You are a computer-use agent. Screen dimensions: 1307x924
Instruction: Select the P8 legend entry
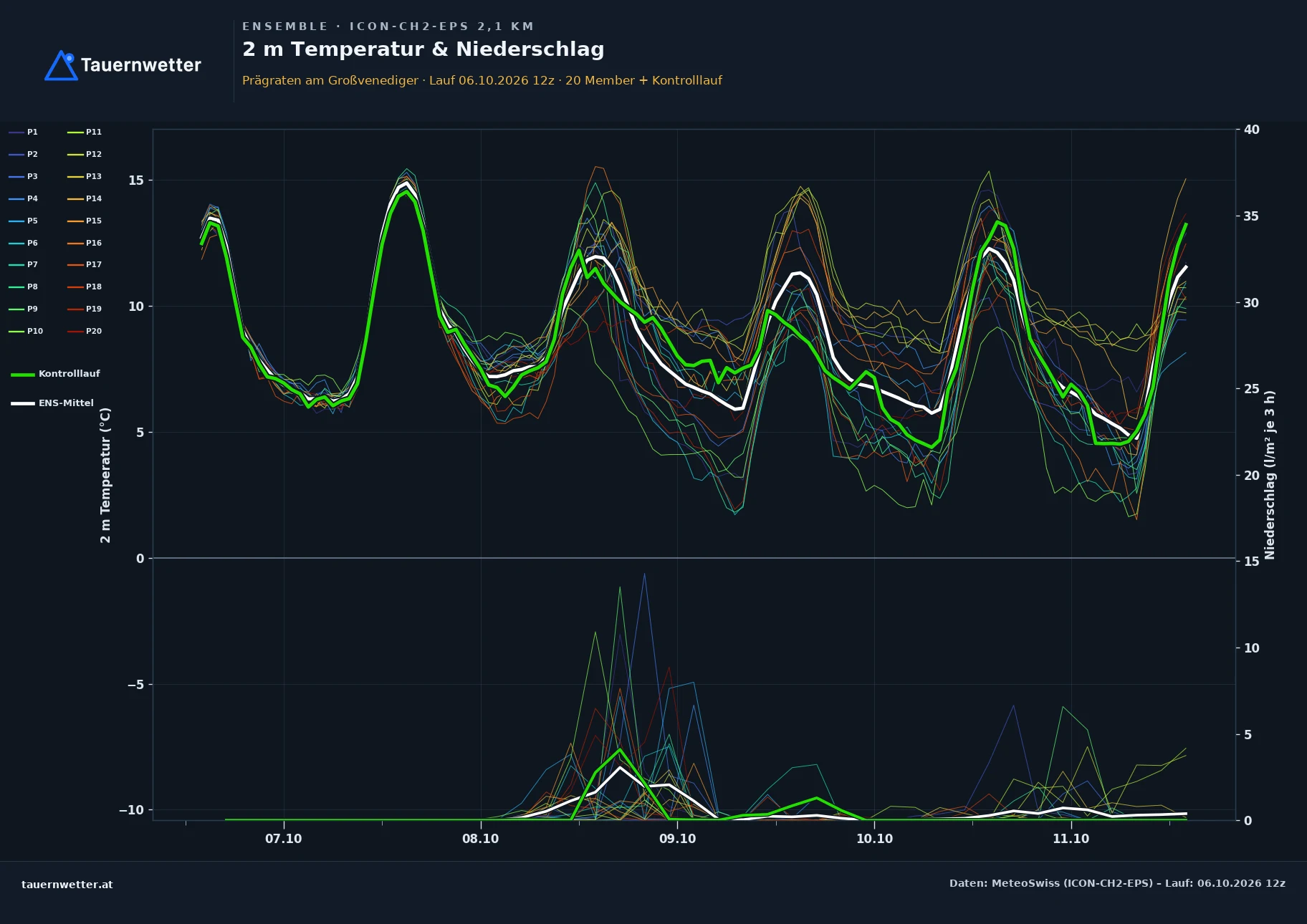click(x=24, y=287)
